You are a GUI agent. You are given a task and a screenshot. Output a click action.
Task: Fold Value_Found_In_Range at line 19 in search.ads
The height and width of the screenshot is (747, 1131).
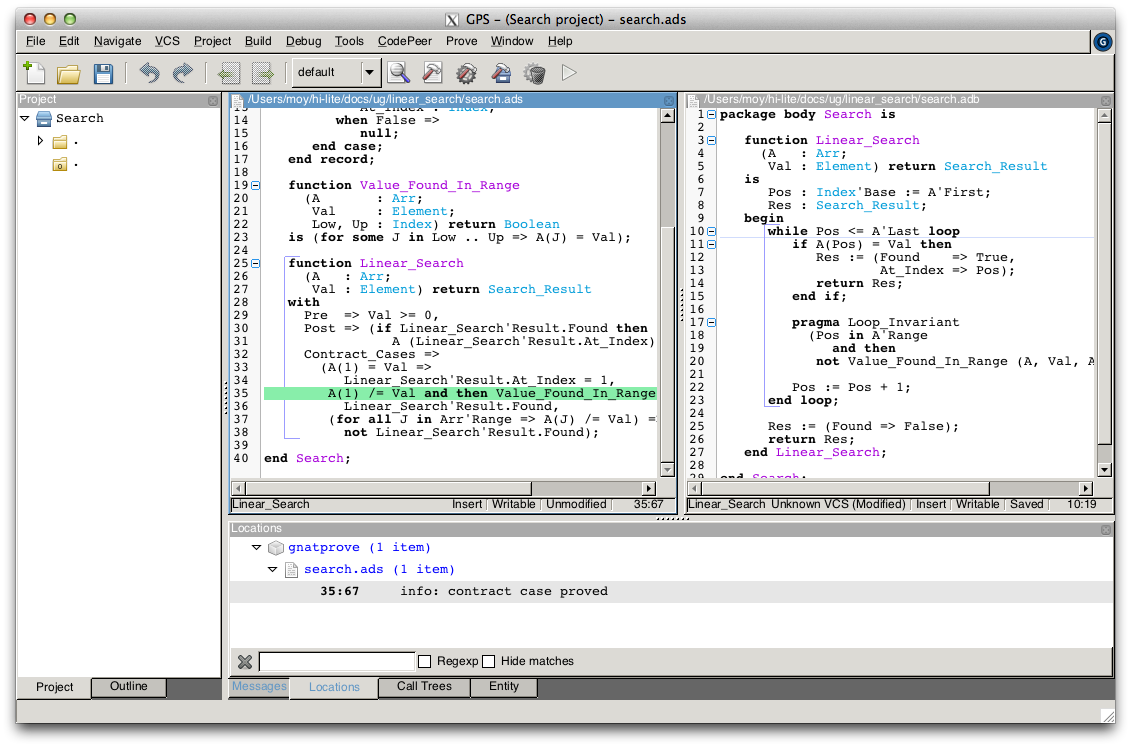tap(255, 186)
